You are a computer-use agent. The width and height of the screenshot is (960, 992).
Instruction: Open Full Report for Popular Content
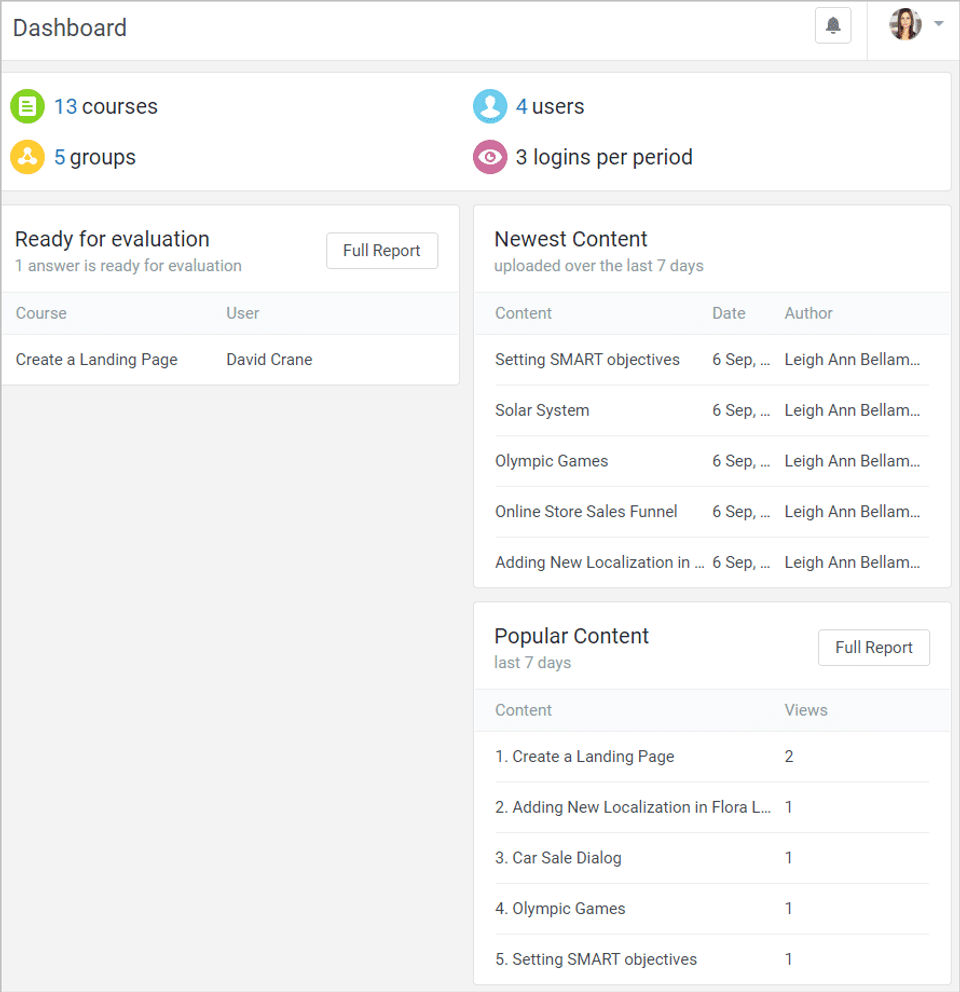click(x=873, y=647)
